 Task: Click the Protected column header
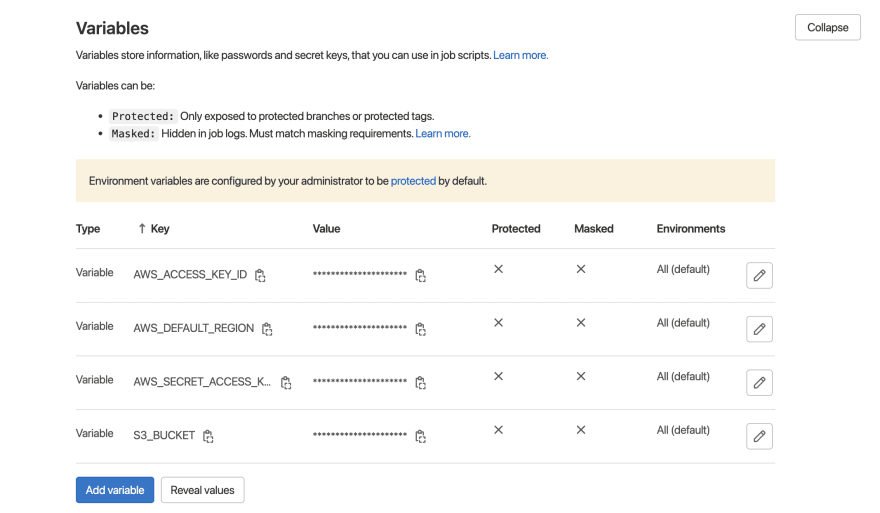(516, 228)
